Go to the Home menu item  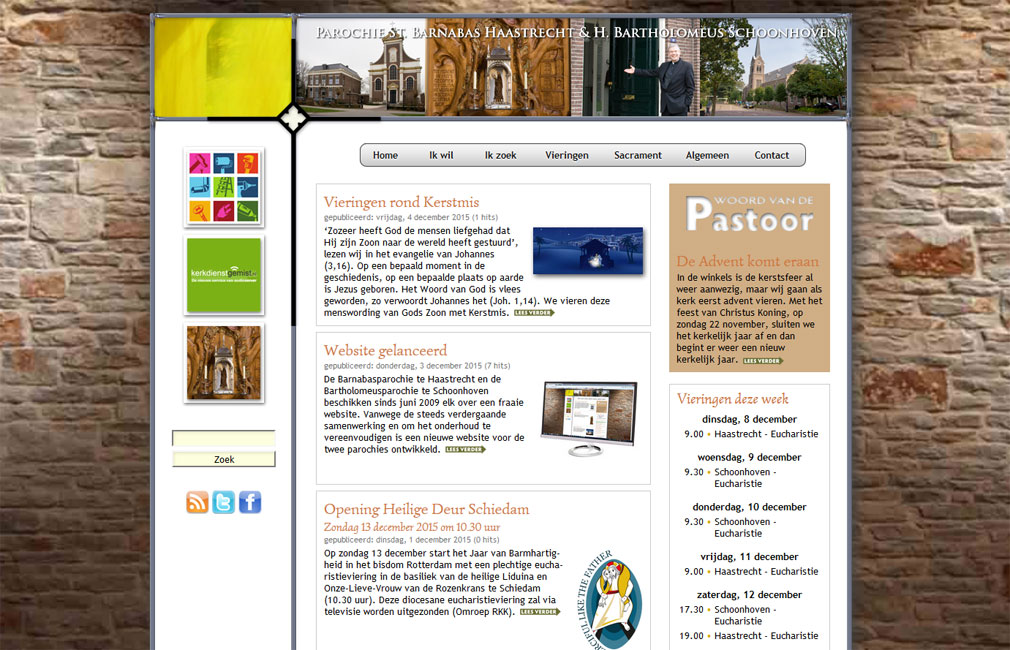pyautogui.click(x=385, y=155)
